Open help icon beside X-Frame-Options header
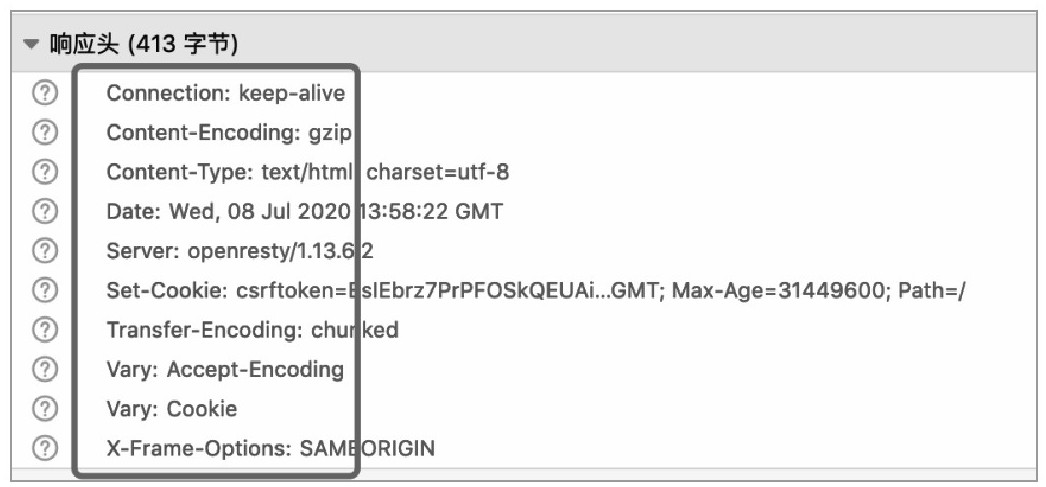 (45, 448)
